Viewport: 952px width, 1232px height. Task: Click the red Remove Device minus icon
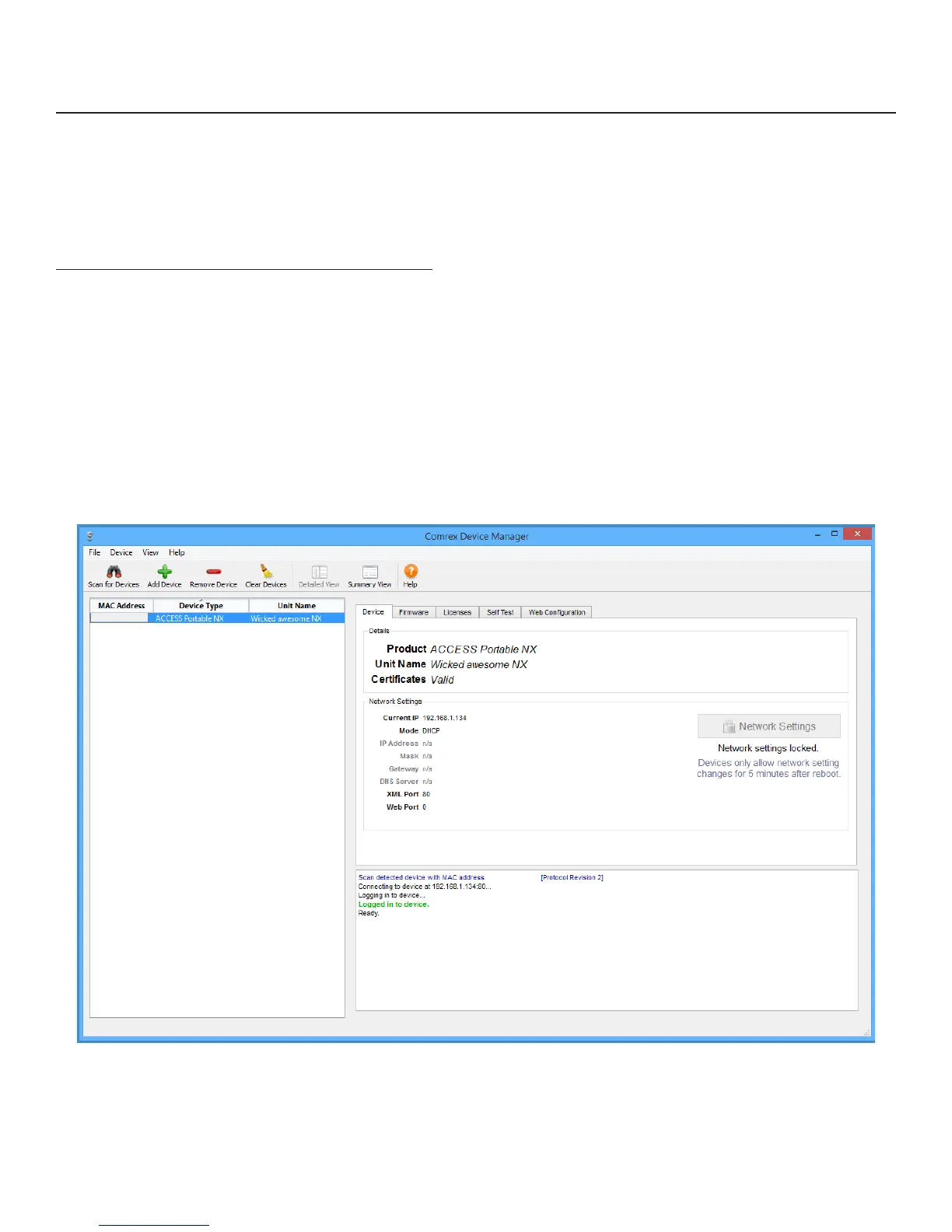[213, 572]
